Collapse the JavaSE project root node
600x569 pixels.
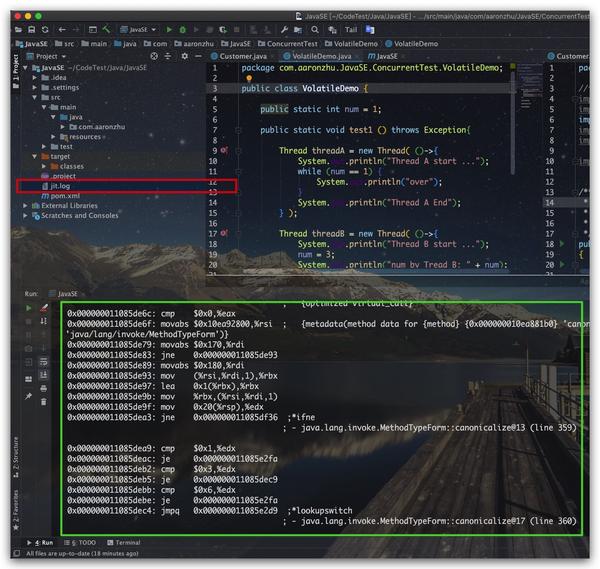click(x=25, y=68)
